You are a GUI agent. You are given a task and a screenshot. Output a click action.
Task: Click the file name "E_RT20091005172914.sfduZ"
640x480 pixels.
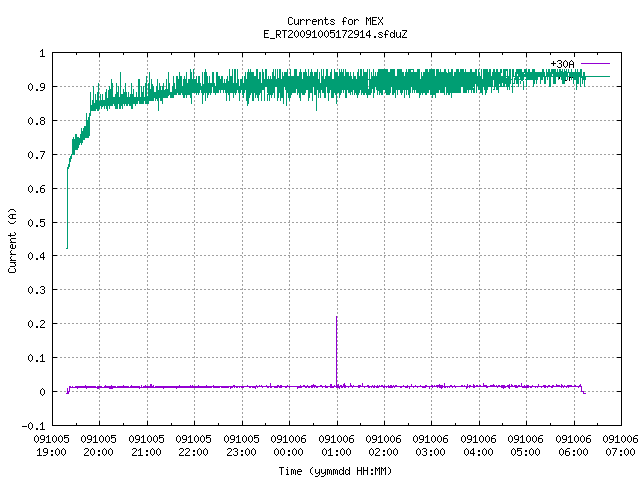[x=335, y=34]
